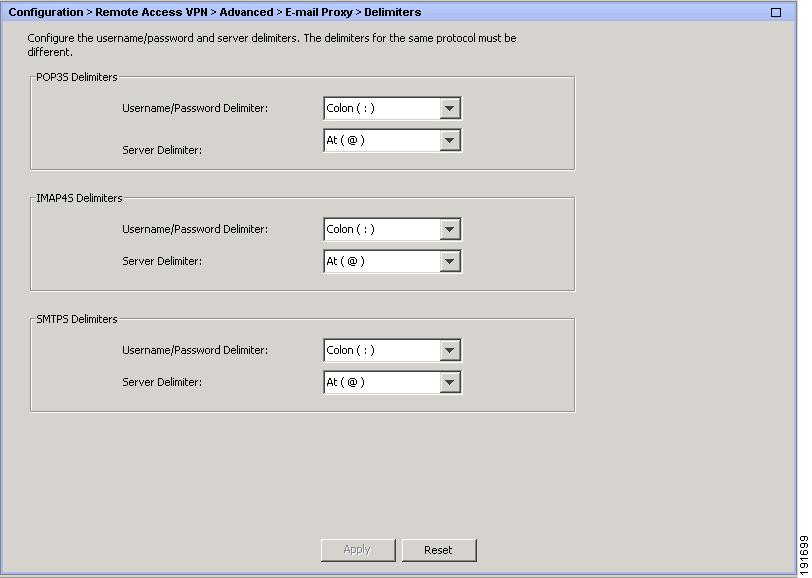Viewport: 812px width, 578px height.
Task: Click IMAP4S Server Delimiter label
Action: point(162,262)
